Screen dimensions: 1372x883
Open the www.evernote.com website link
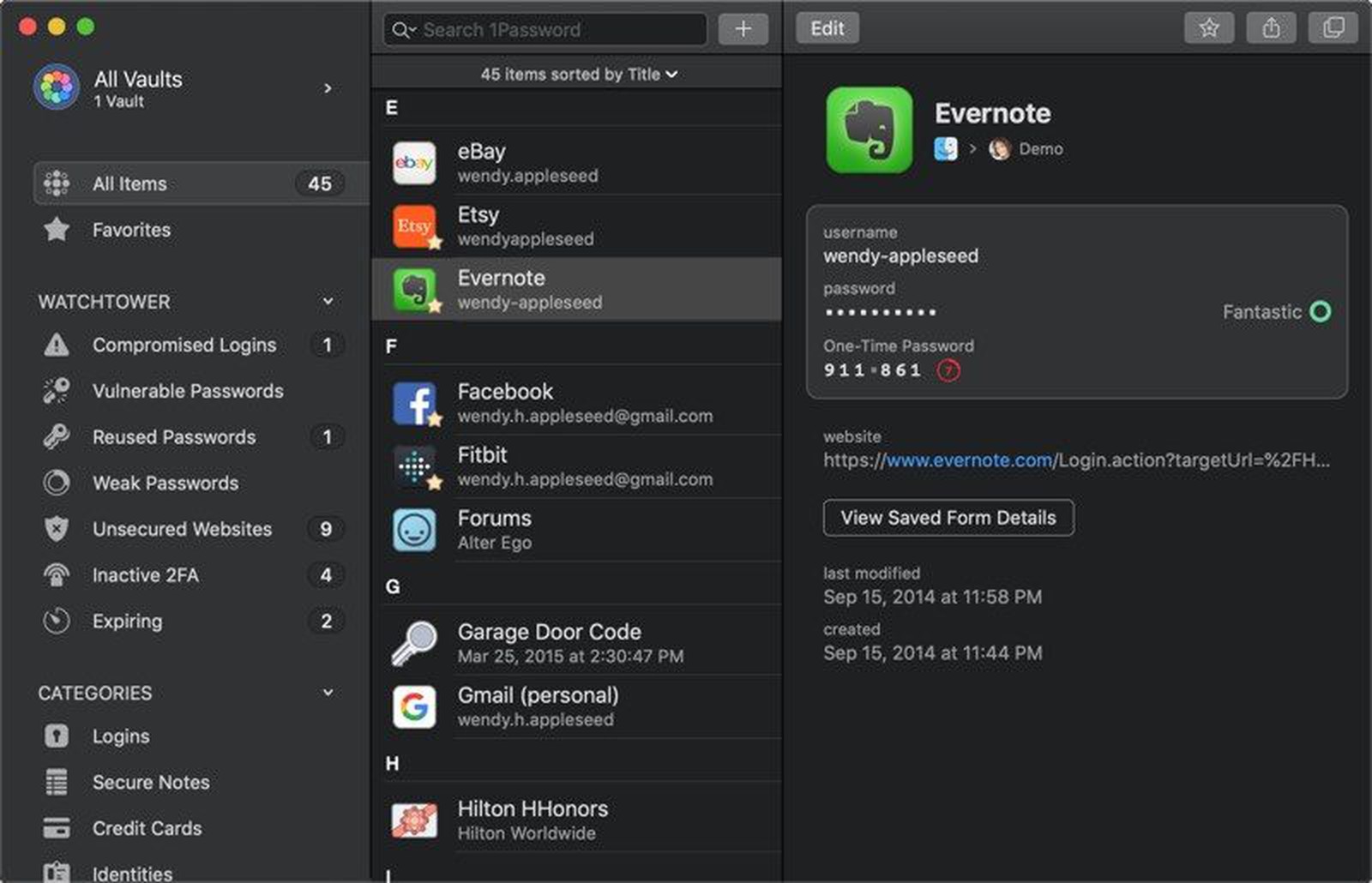tap(969, 460)
